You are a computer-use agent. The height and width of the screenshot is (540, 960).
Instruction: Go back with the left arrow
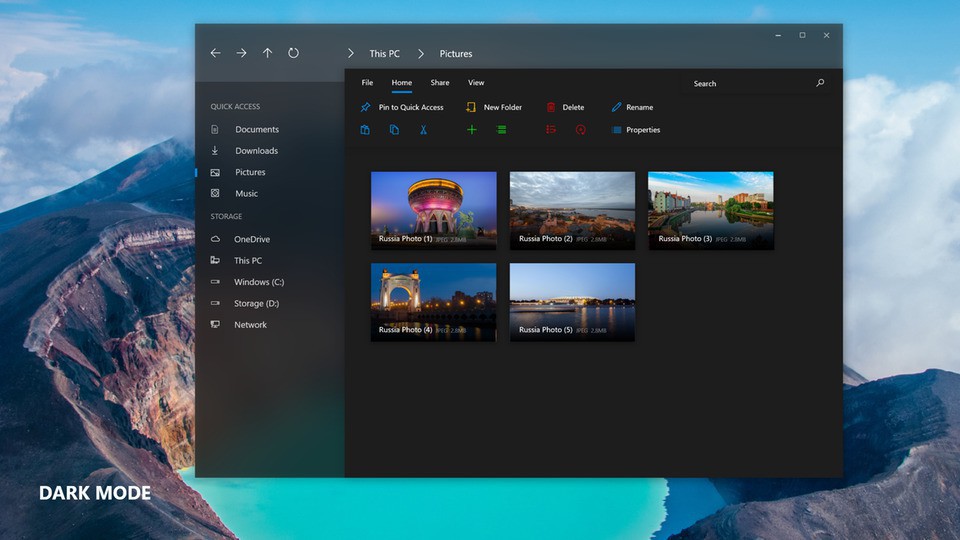pyautogui.click(x=215, y=53)
